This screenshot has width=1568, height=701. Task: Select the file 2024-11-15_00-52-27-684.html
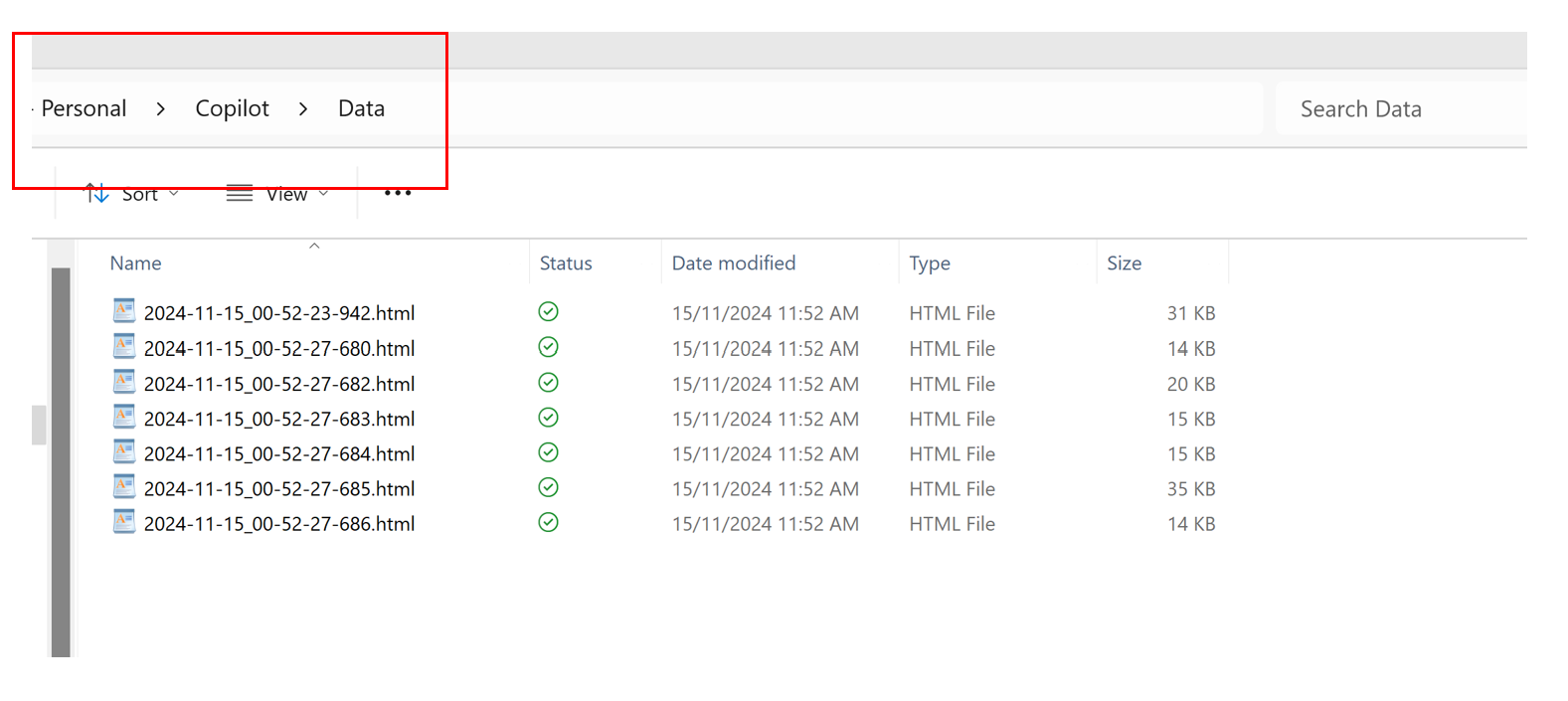point(279,453)
